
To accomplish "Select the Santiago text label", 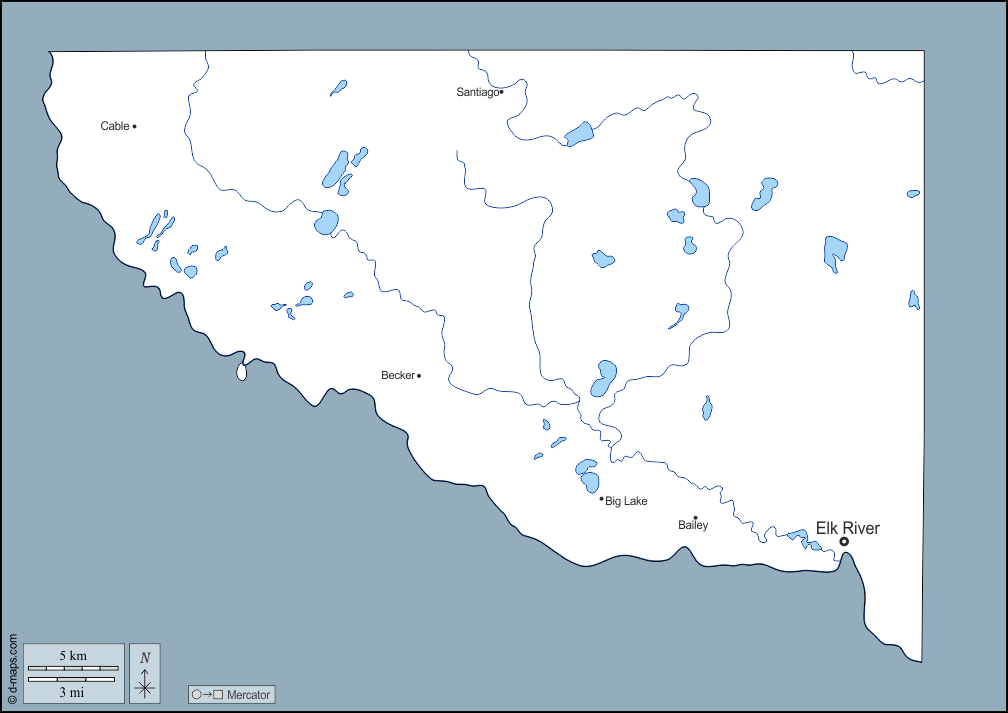I will [477, 92].
